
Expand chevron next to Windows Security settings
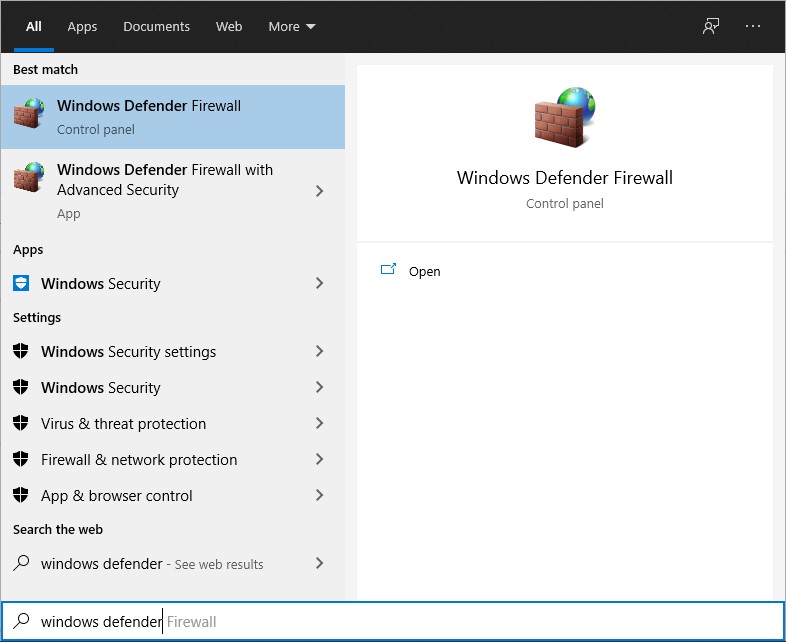point(319,351)
